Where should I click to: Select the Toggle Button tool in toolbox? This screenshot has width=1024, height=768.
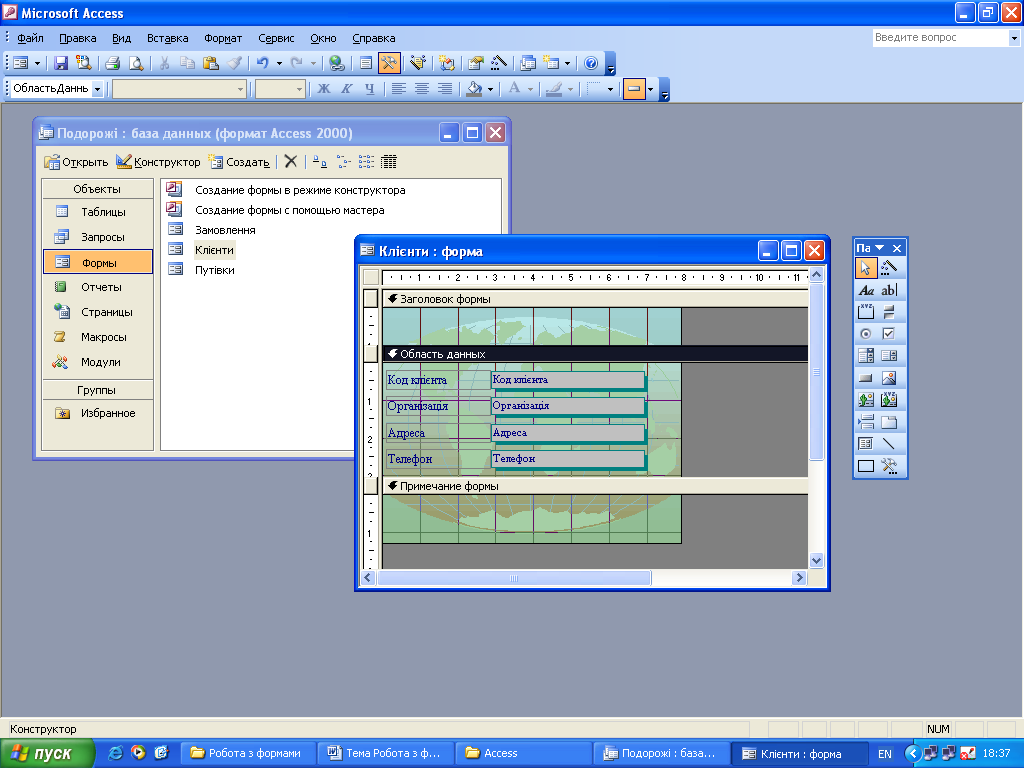click(x=889, y=312)
